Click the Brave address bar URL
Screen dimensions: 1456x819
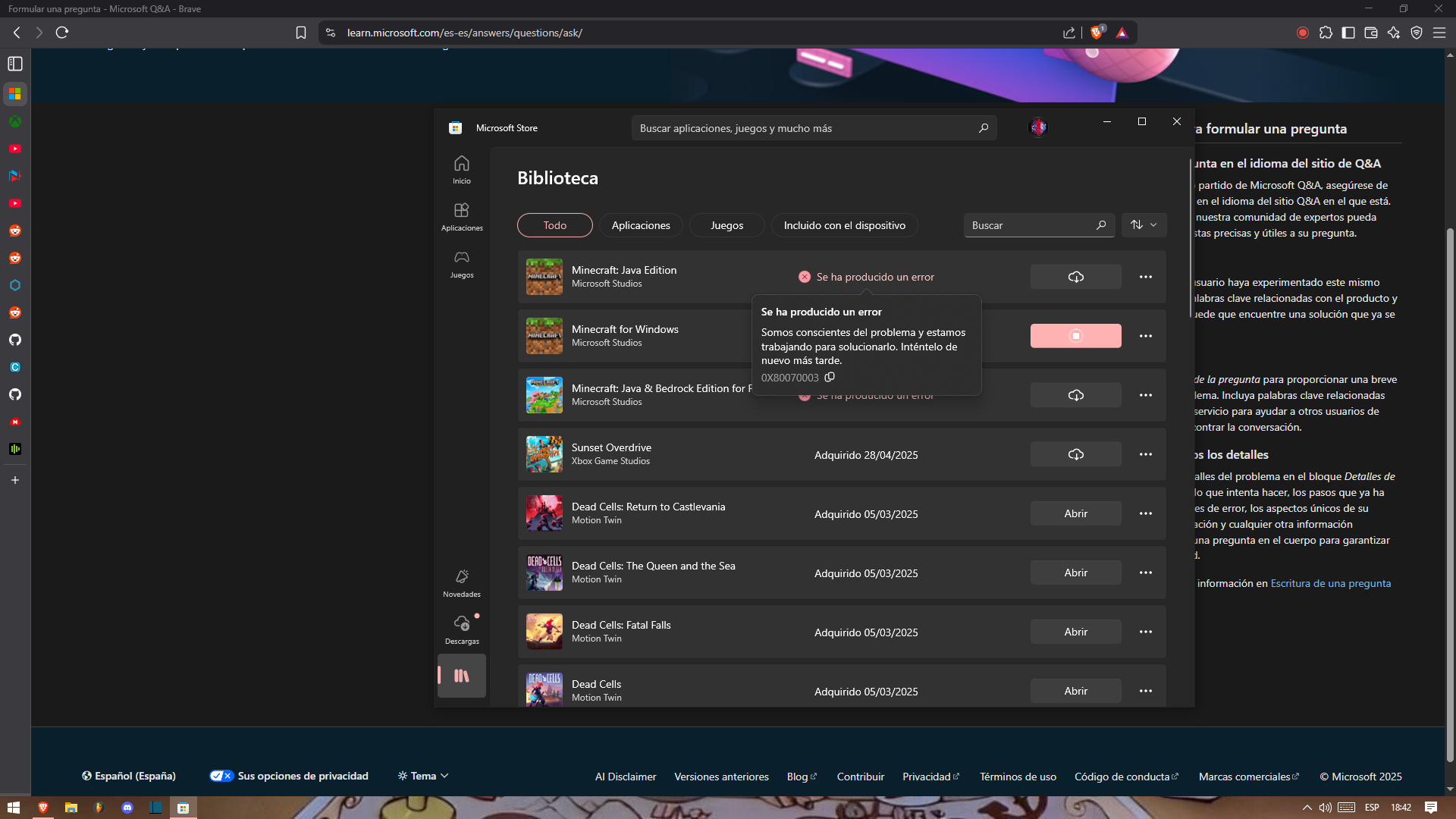[x=465, y=33]
